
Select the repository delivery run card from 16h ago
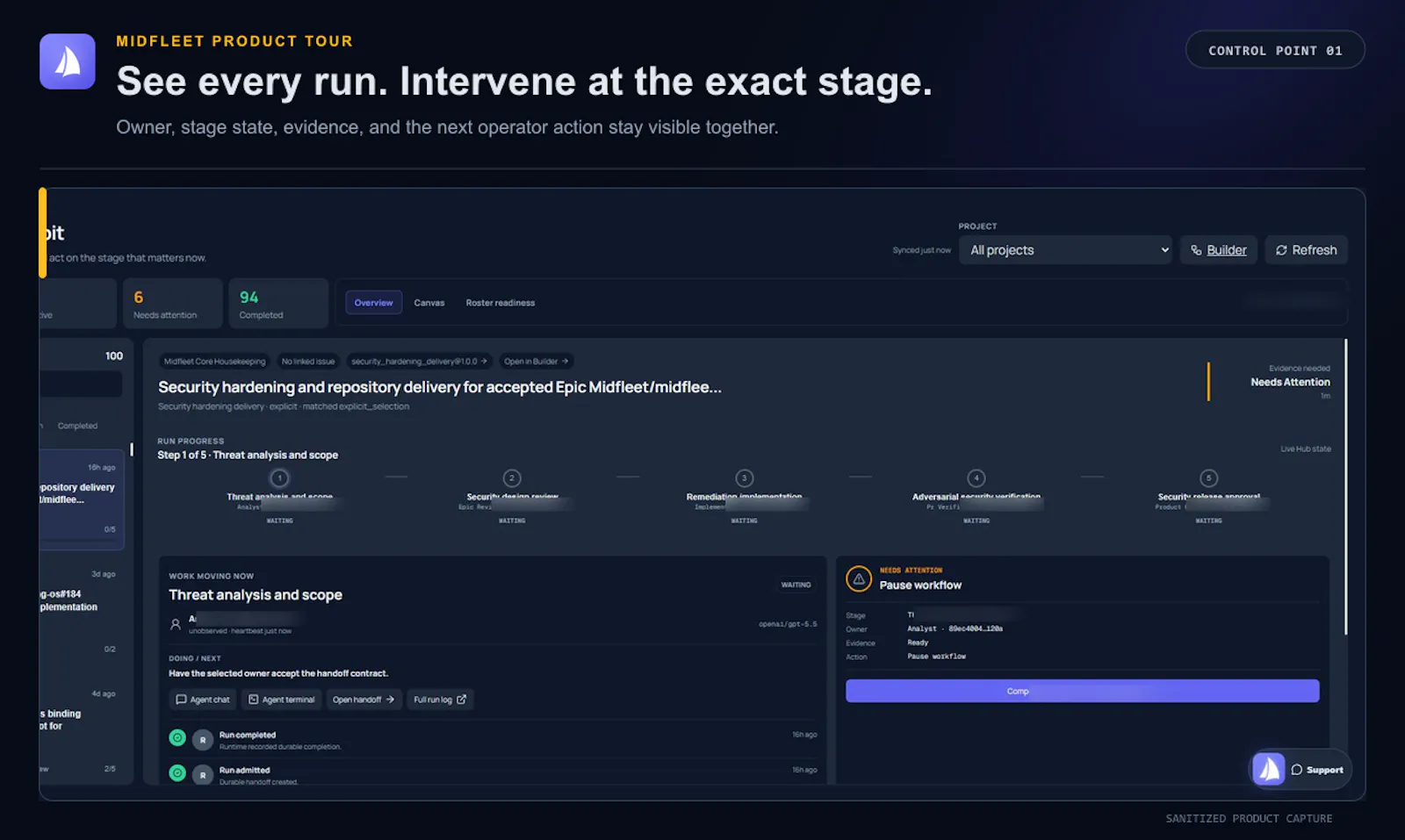pos(82,499)
